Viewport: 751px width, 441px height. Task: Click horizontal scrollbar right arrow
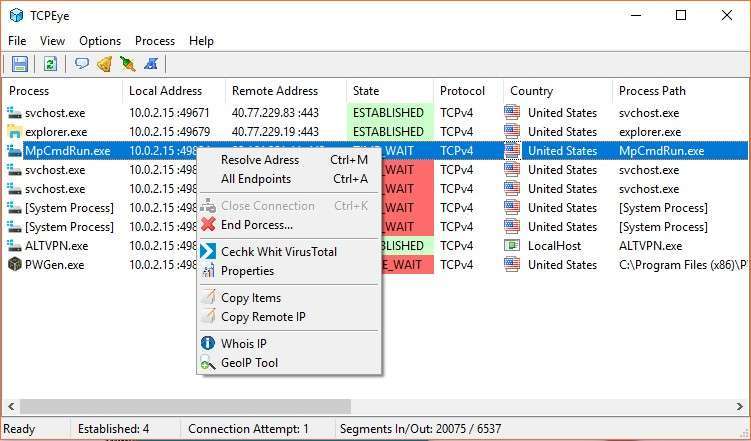tap(740, 407)
